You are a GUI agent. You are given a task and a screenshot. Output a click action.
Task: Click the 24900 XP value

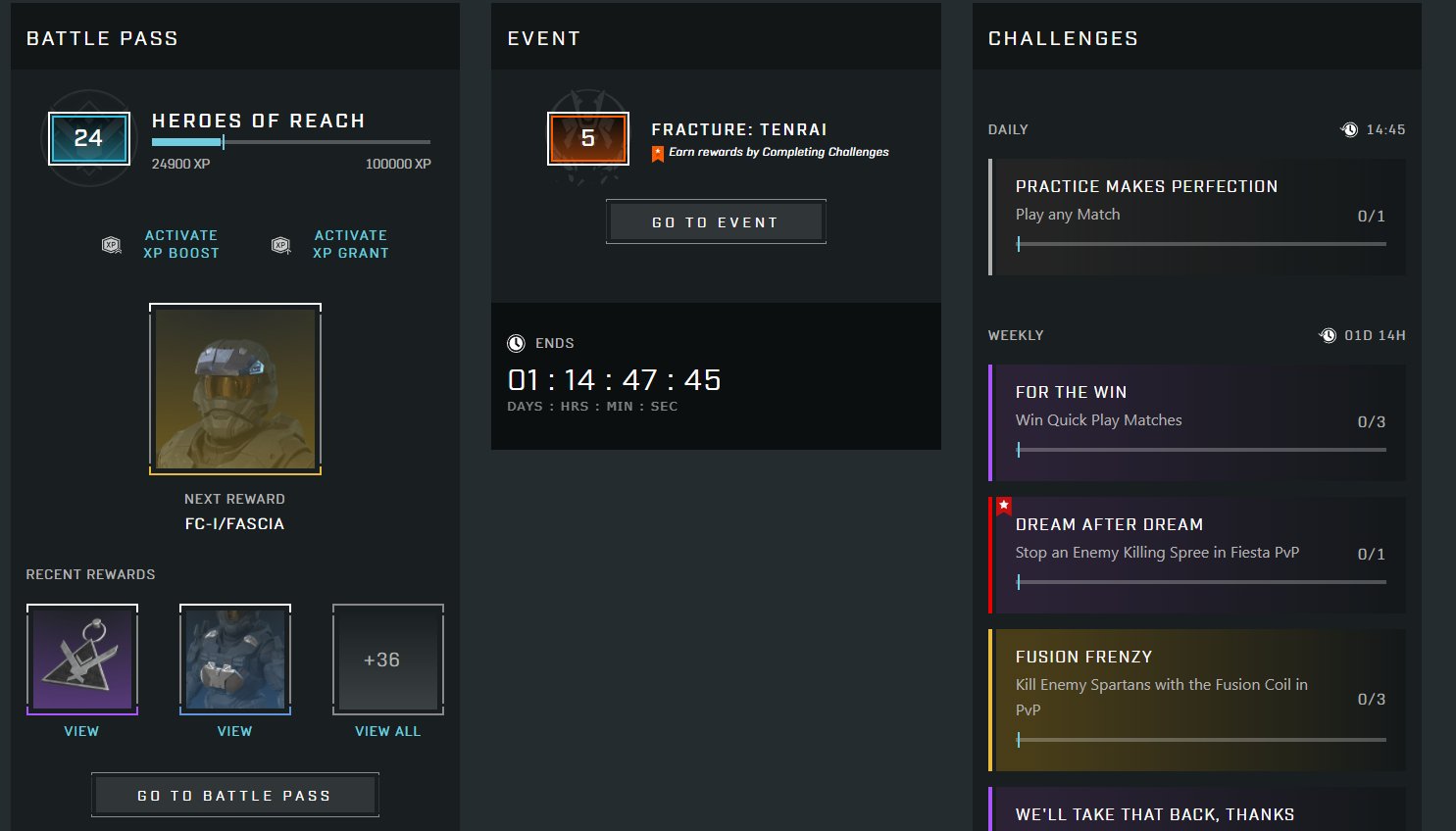[x=180, y=164]
